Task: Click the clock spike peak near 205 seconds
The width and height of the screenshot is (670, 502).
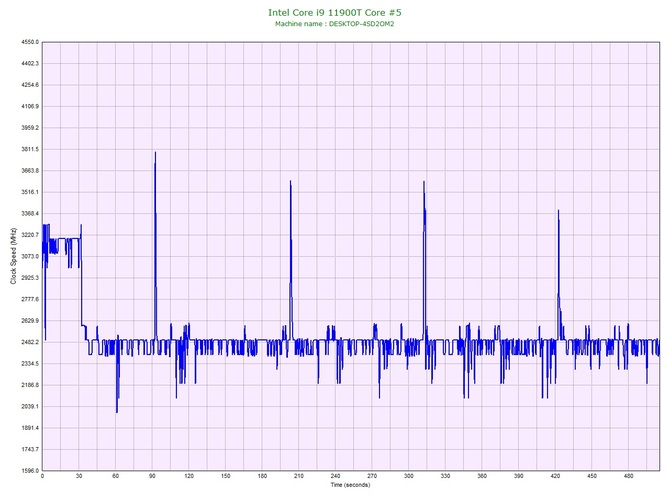Action: tap(291, 183)
